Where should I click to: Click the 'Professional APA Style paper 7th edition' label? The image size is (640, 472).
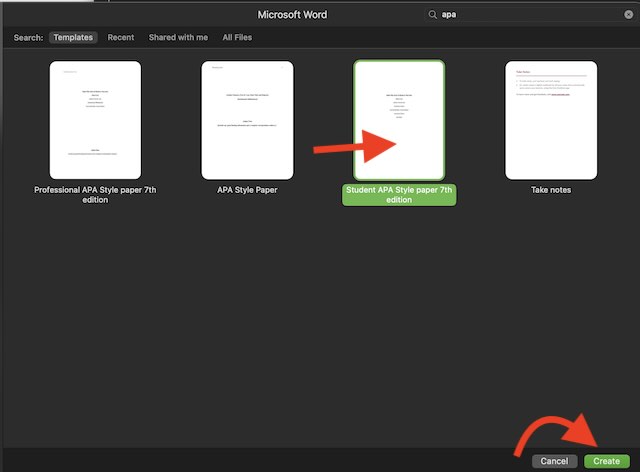(95, 195)
